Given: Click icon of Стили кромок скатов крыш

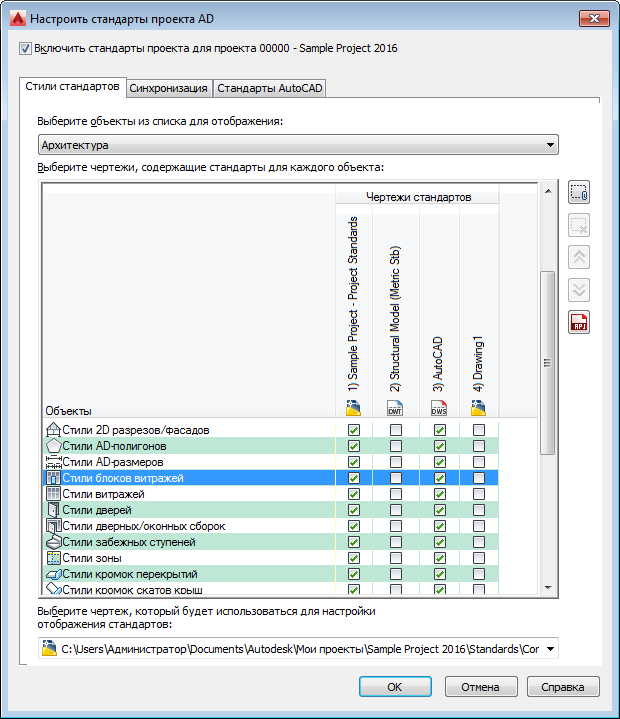Looking at the screenshot, I should 53,589.
